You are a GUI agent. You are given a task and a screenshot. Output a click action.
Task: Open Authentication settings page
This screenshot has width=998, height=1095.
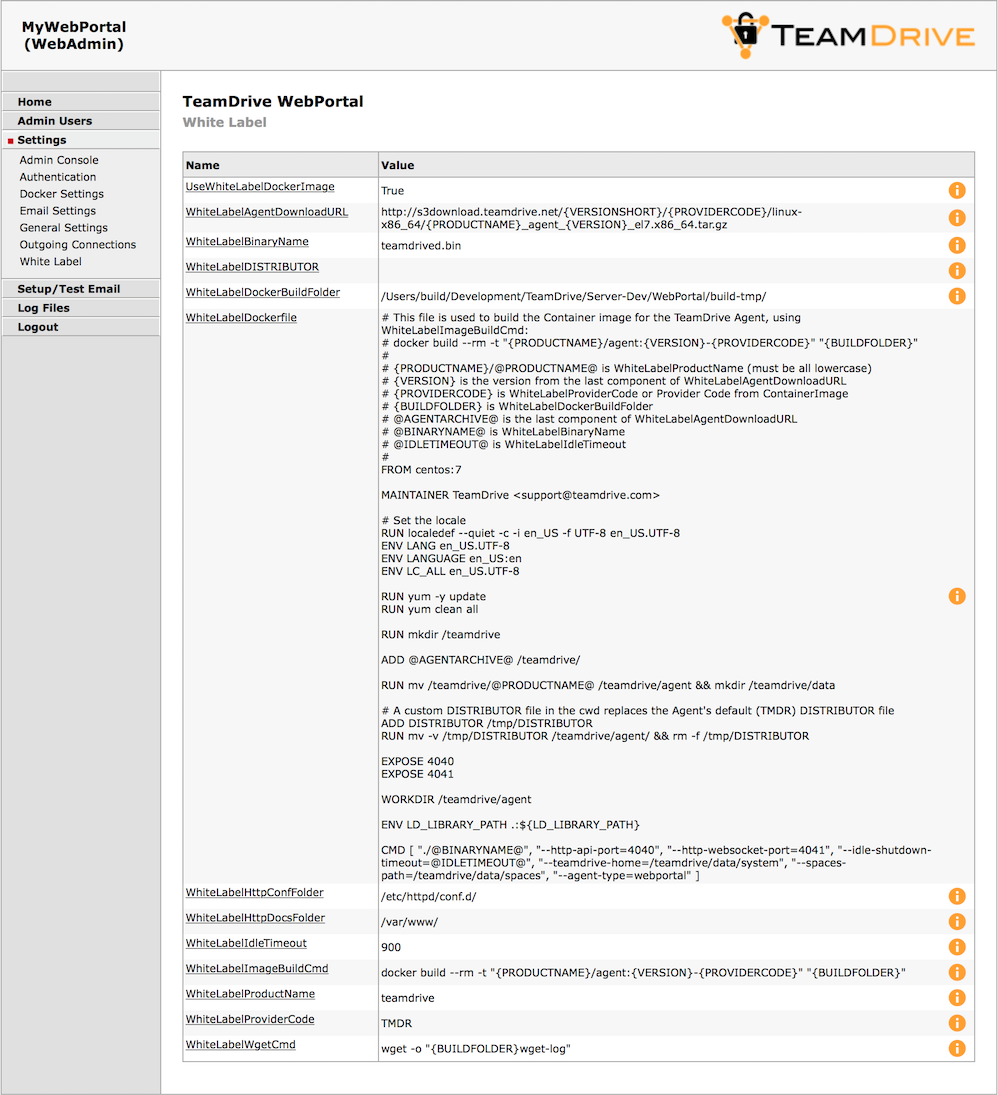(x=58, y=177)
